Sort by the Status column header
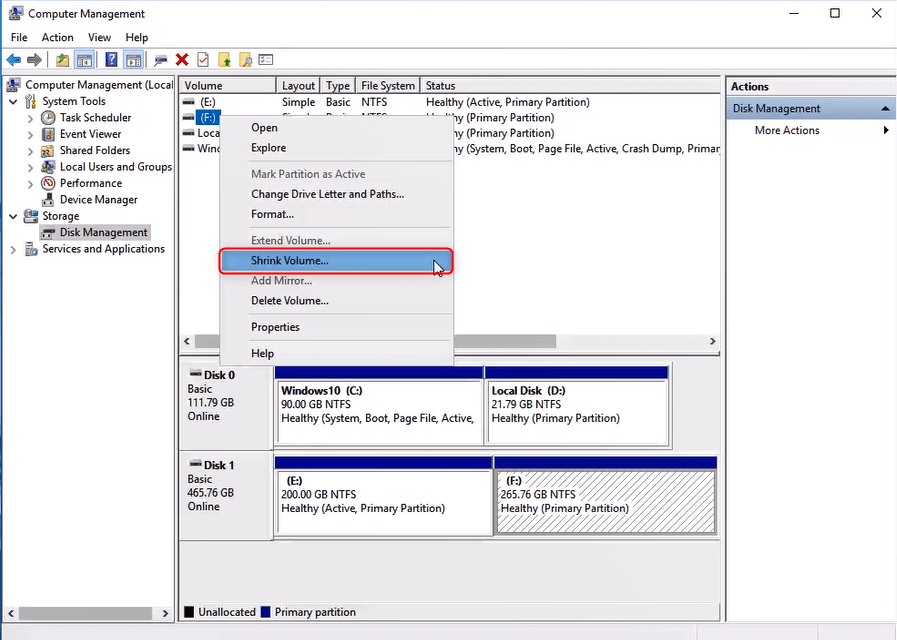The image size is (897, 640). (570, 86)
